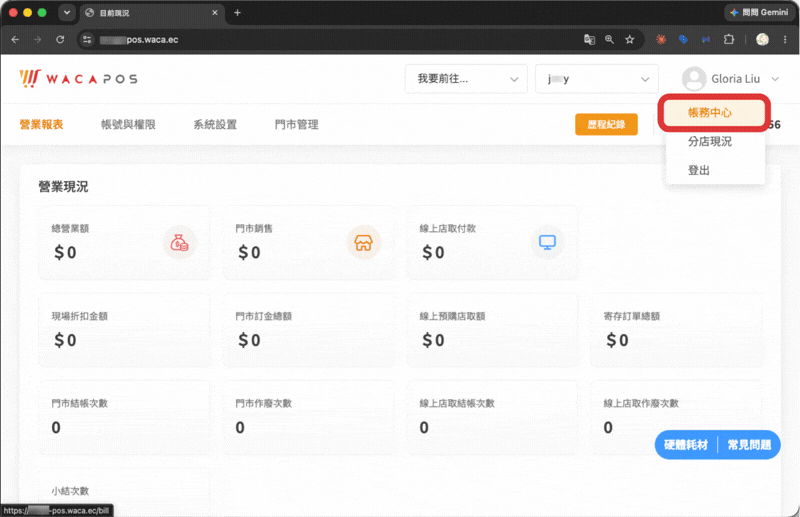Open site information icon in address bar
800x517 pixels.
87,39
